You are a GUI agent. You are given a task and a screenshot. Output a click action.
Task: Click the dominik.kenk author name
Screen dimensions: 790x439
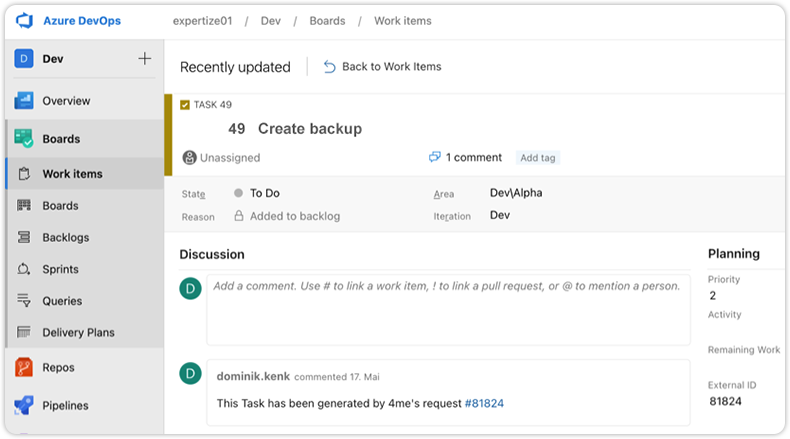[253, 377]
